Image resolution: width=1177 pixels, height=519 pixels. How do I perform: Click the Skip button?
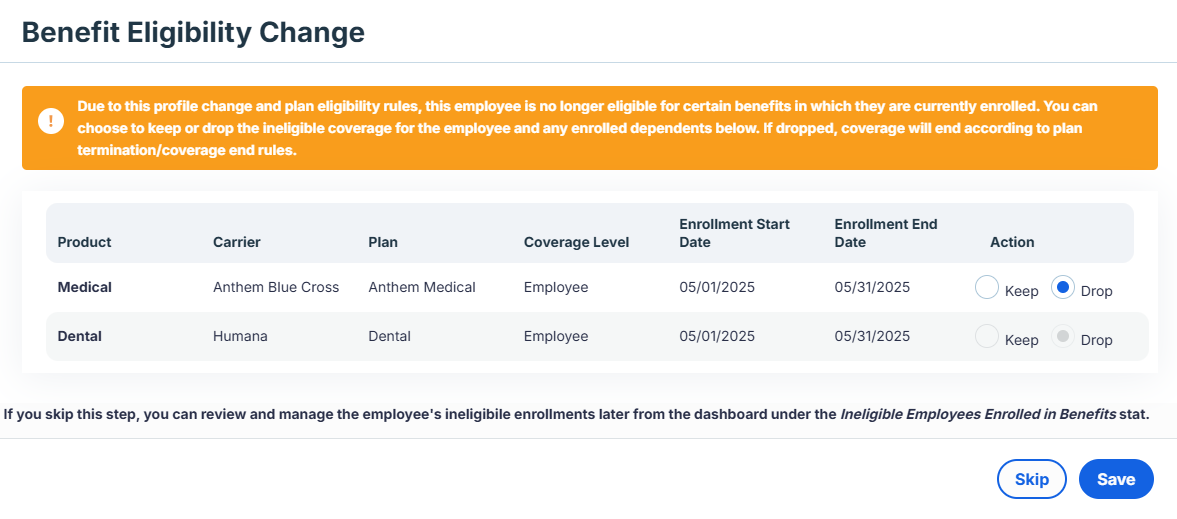pyautogui.click(x=1031, y=479)
